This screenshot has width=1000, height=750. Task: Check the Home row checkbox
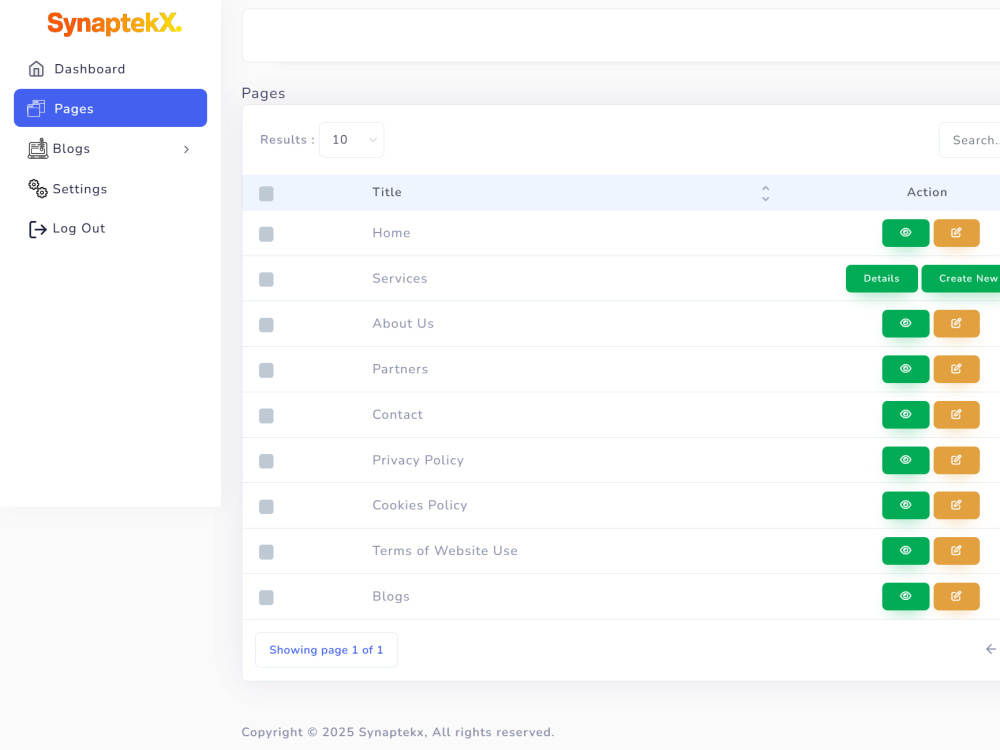click(267, 234)
